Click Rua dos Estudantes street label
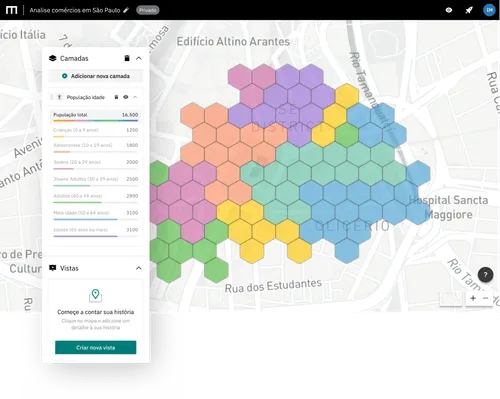 (x=273, y=286)
